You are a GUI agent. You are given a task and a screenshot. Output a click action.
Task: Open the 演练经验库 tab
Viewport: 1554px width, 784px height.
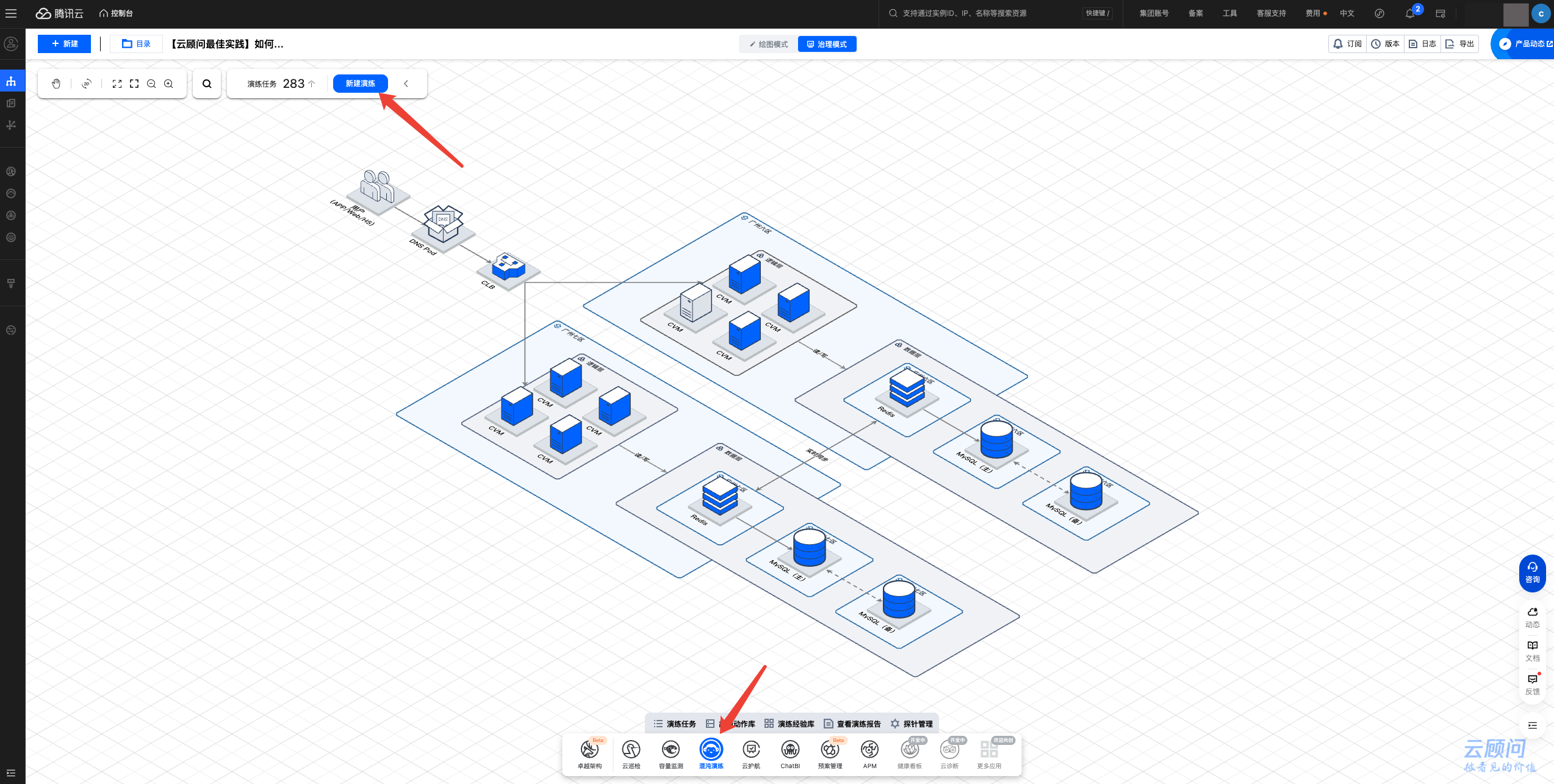[x=790, y=724]
